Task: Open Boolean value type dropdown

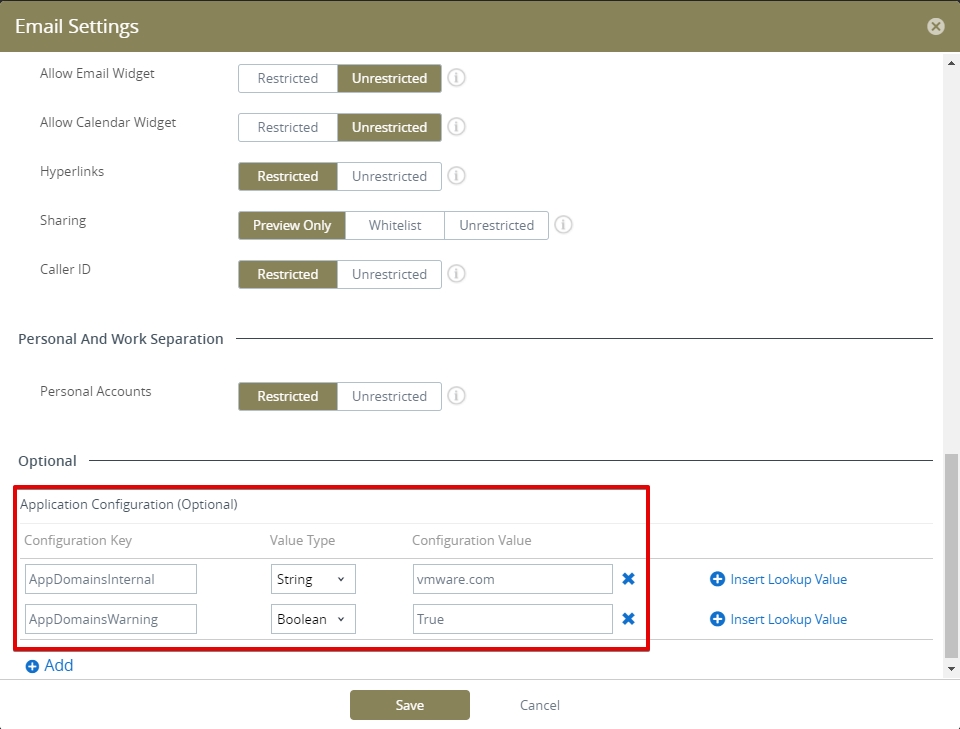Action: 313,619
